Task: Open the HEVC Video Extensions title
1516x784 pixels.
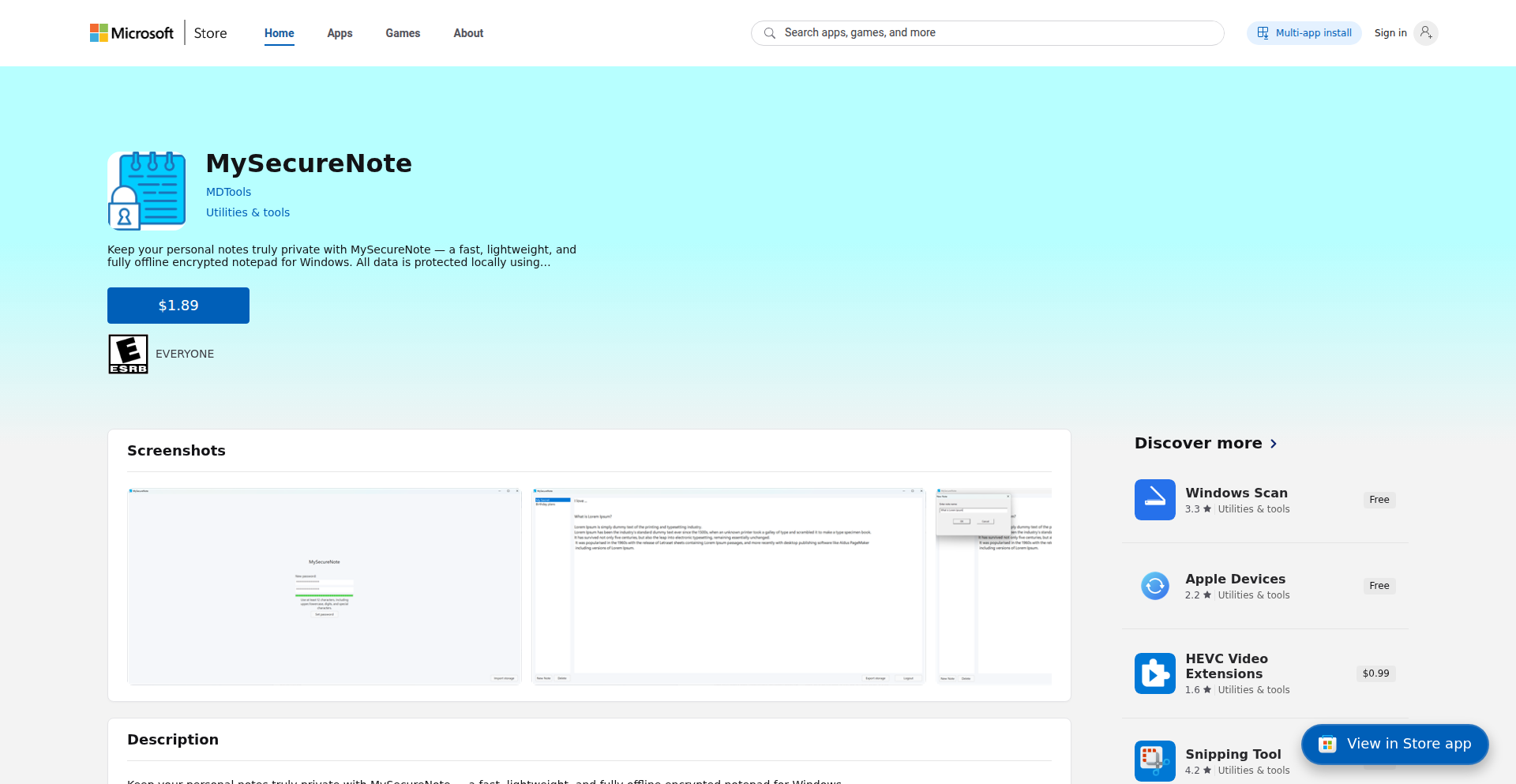Action: point(1227,666)
